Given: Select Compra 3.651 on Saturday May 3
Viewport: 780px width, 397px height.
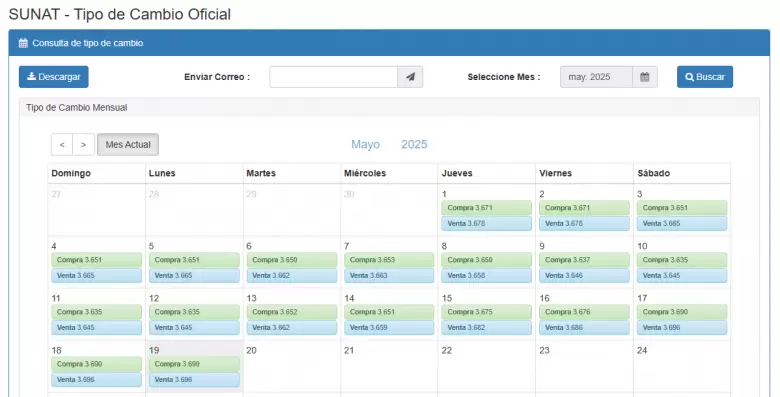Looking at the screenshot, I should [682, 207].
